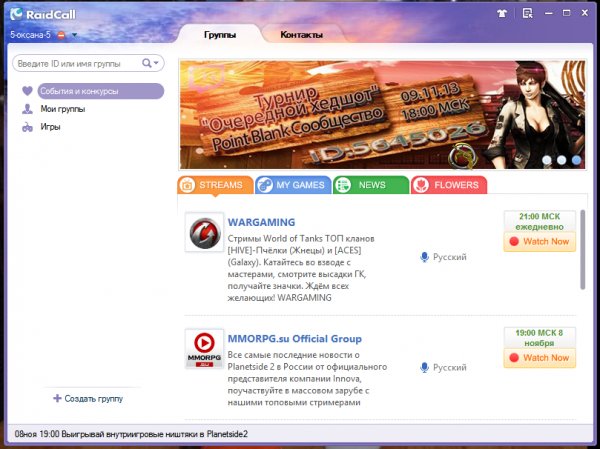
Task: Click microphone icon in WARGAMING row
Action: click(x=424, y=257)
